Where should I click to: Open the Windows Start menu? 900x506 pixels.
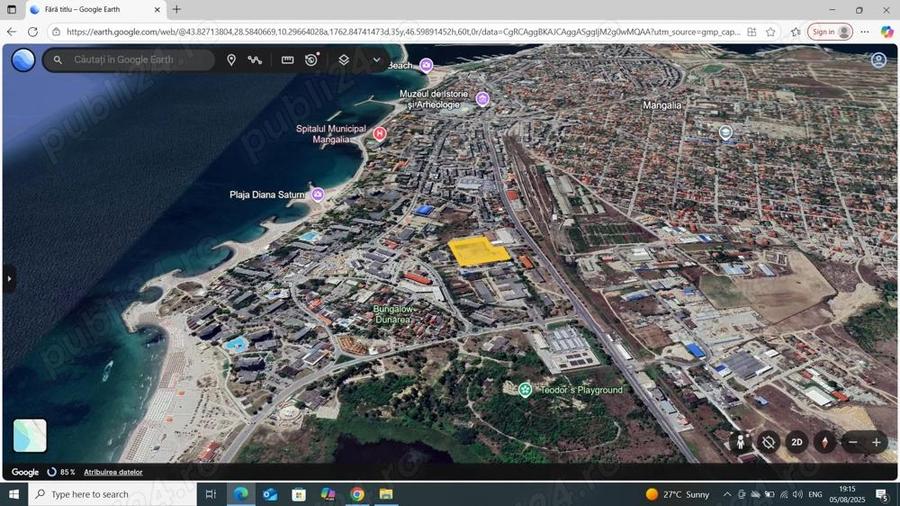(14, 494)
